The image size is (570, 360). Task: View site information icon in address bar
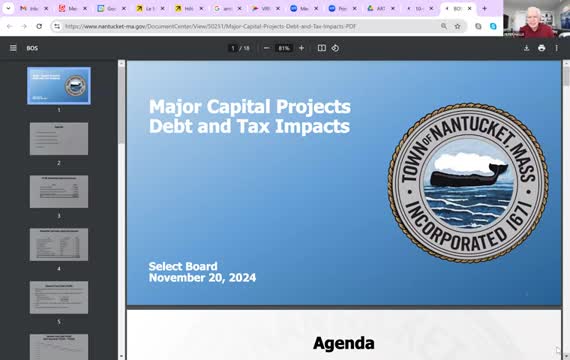[57, 26]
